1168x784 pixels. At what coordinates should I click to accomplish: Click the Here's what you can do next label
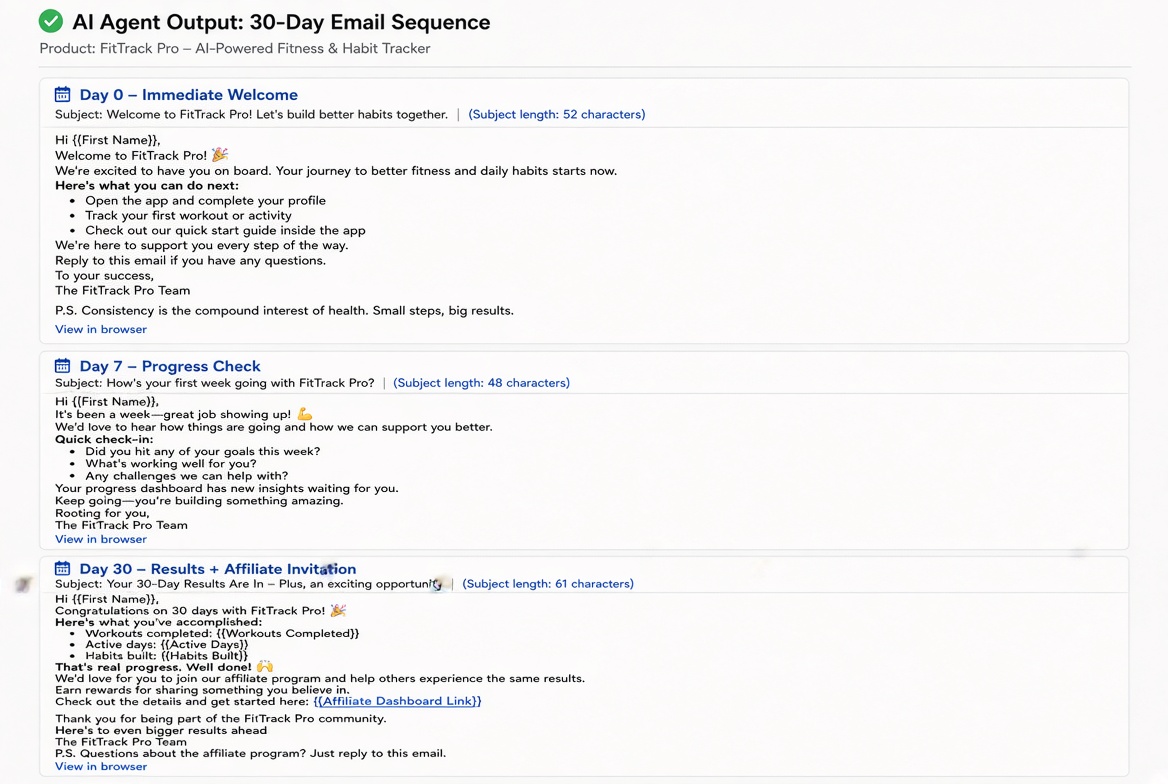point(147,186)
